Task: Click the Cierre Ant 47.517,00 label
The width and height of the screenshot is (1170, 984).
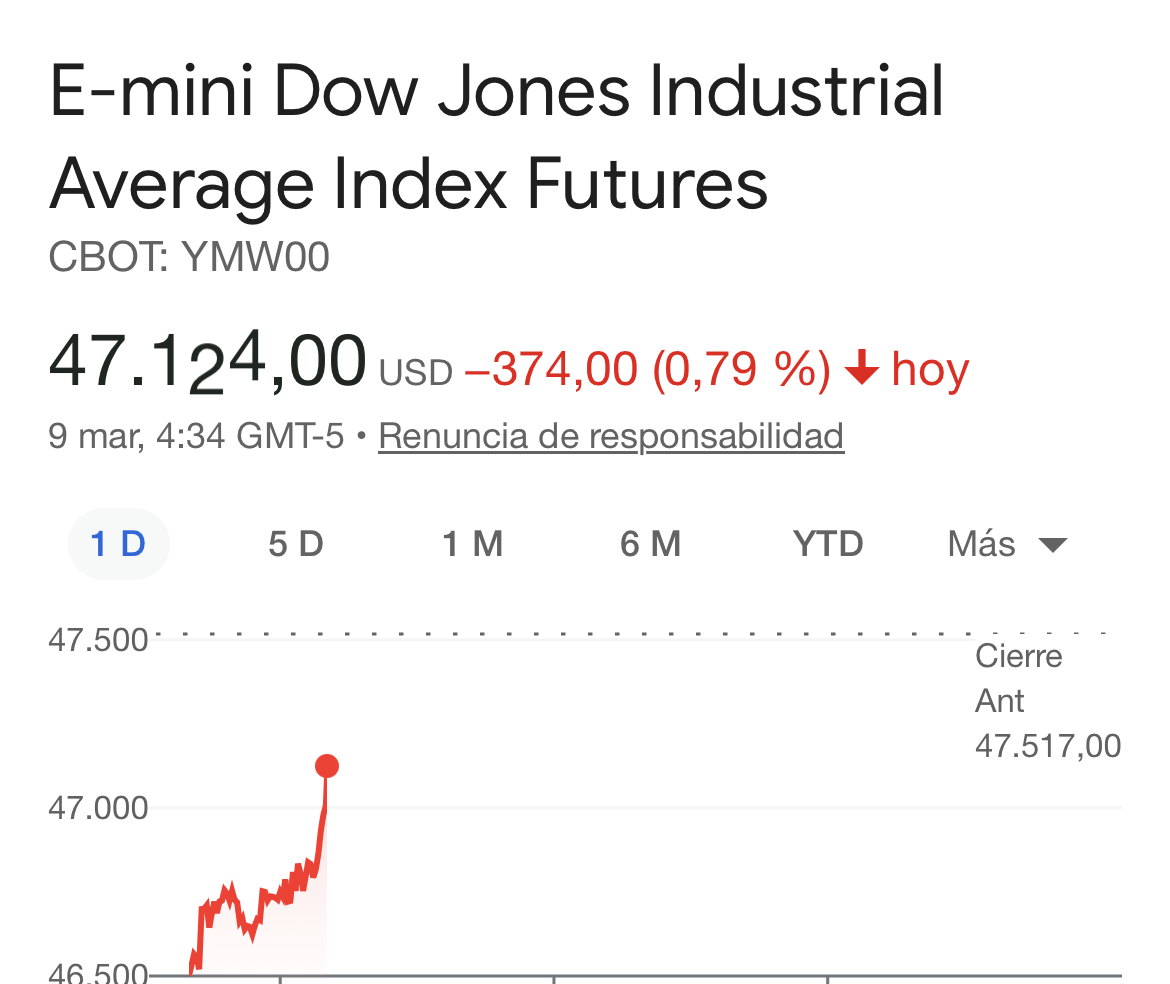Action: 1046,701
